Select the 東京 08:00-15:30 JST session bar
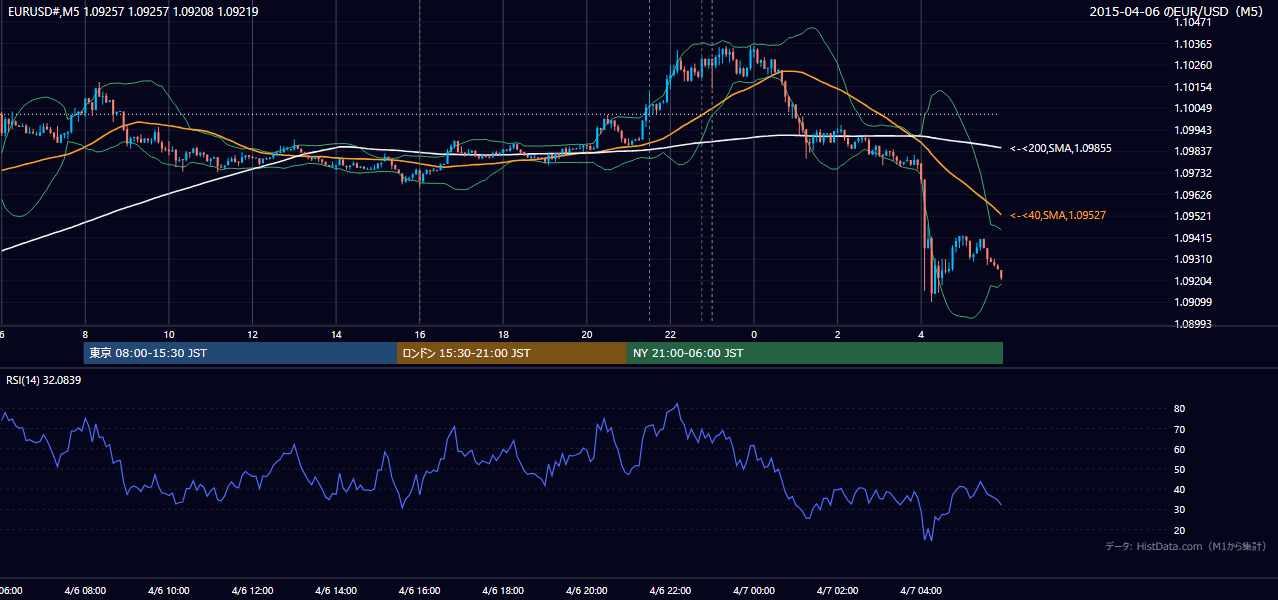The image size is (1278, 600). click(240, 353)
